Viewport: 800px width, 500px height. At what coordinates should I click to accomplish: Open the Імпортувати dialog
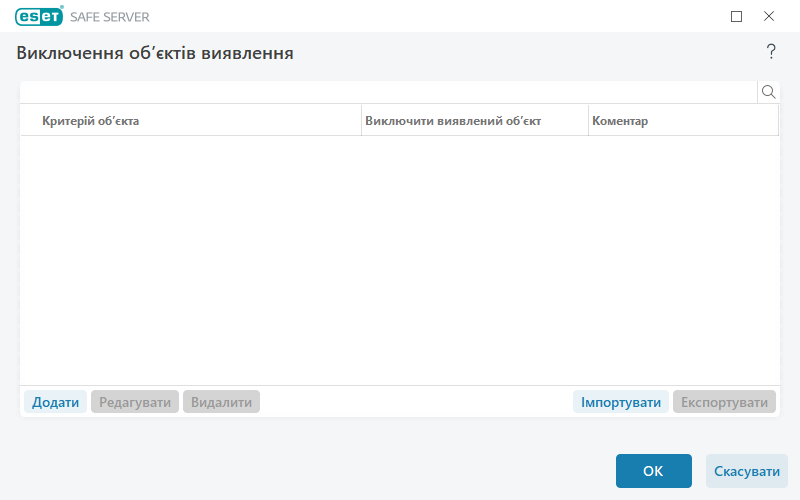click(621, 402)
